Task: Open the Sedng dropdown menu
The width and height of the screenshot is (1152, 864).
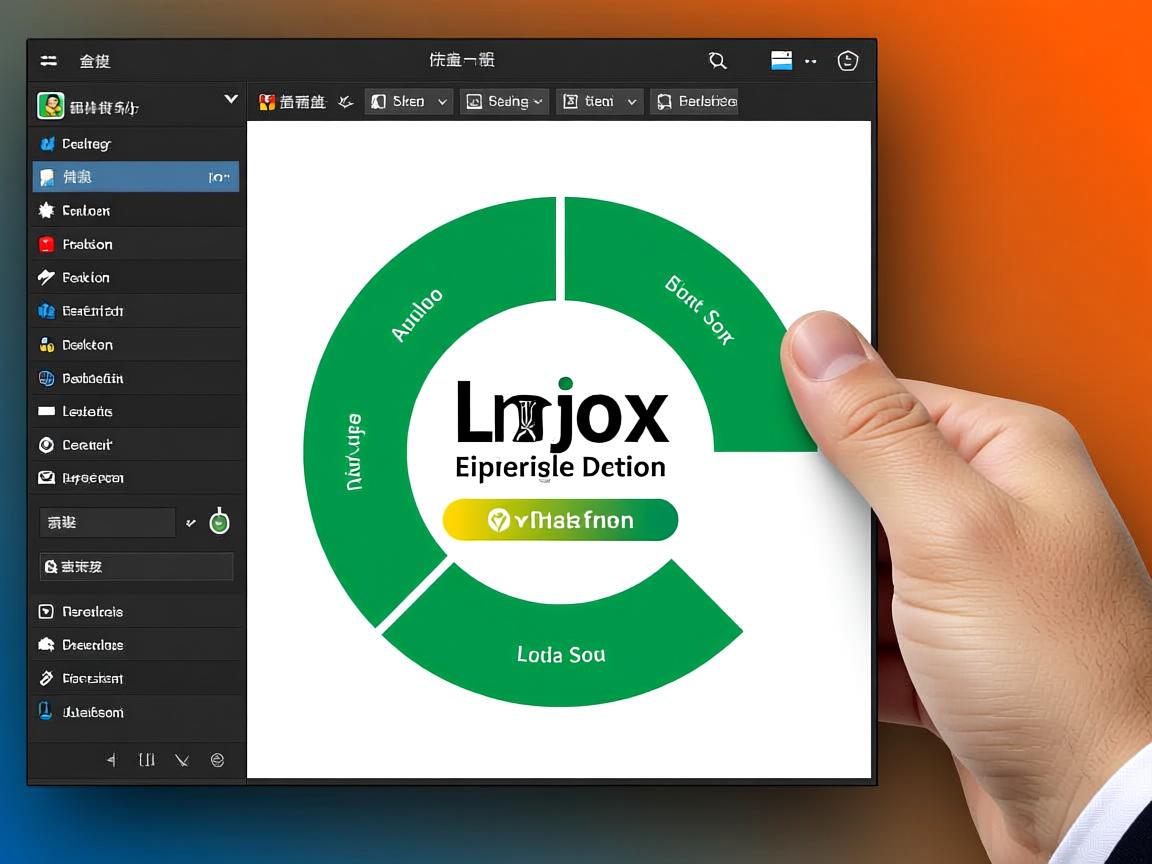Action: pos(504,101)
